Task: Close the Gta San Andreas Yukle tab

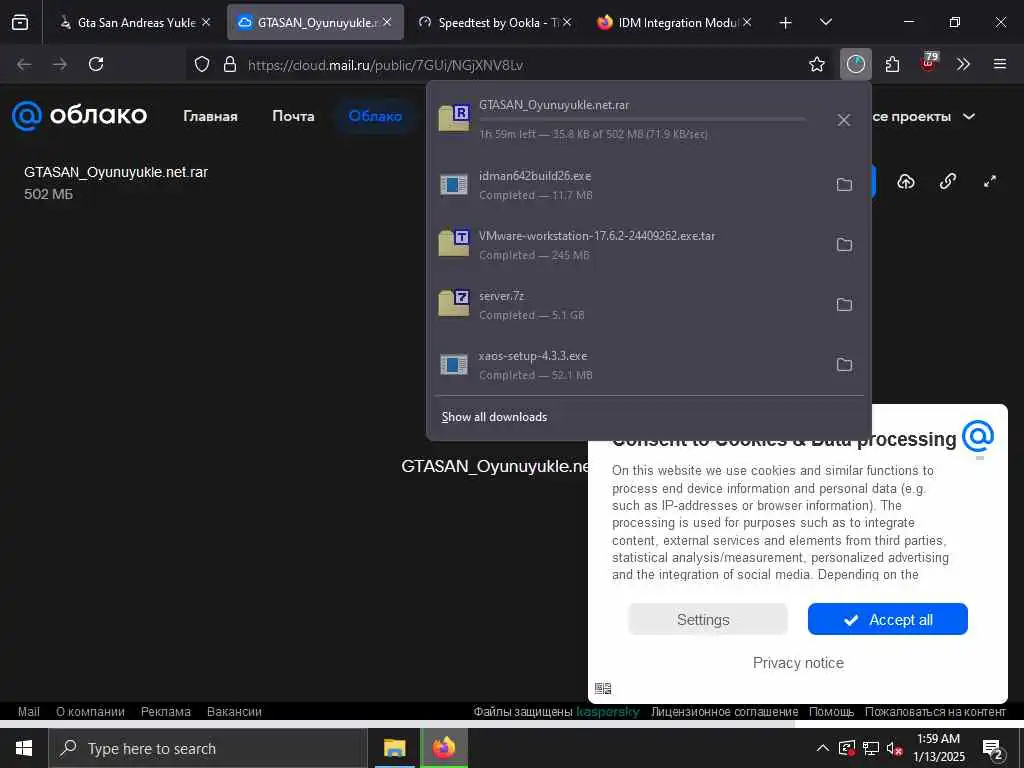Action: coord(206,22)
